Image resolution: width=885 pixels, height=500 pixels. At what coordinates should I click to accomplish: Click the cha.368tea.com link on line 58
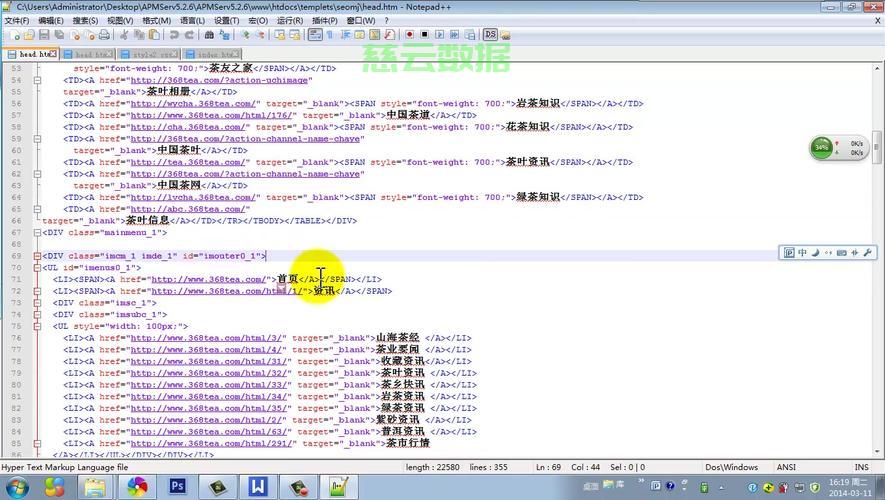tap(190, 127)
